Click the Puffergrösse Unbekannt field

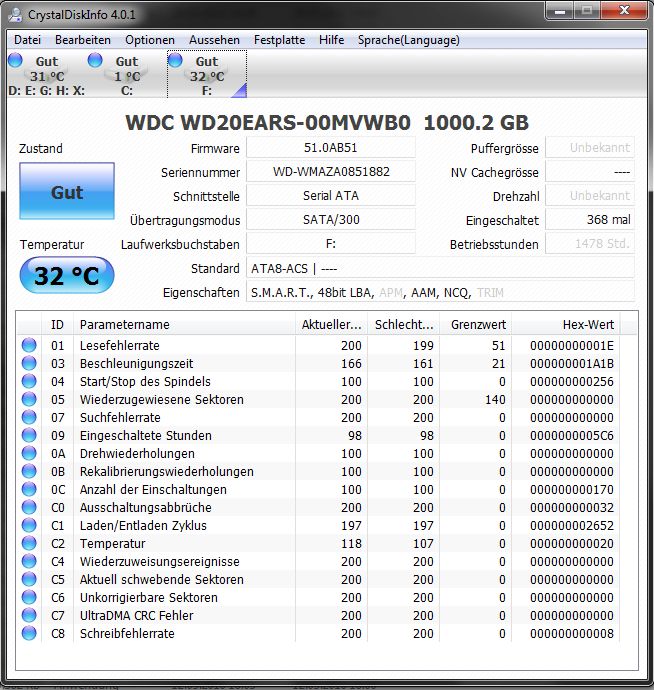tap(590, 148)
